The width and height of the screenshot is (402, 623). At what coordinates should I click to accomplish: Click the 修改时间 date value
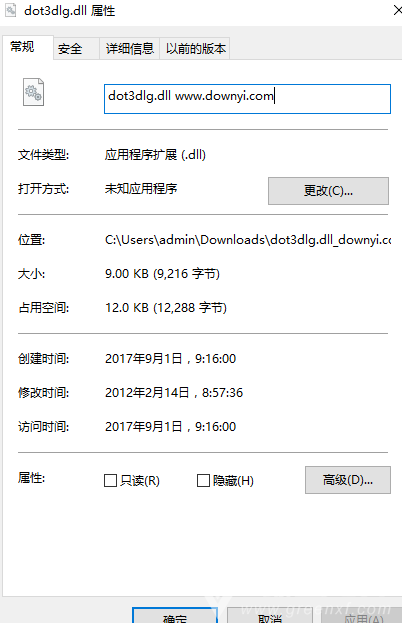click(x=174, y=393)
